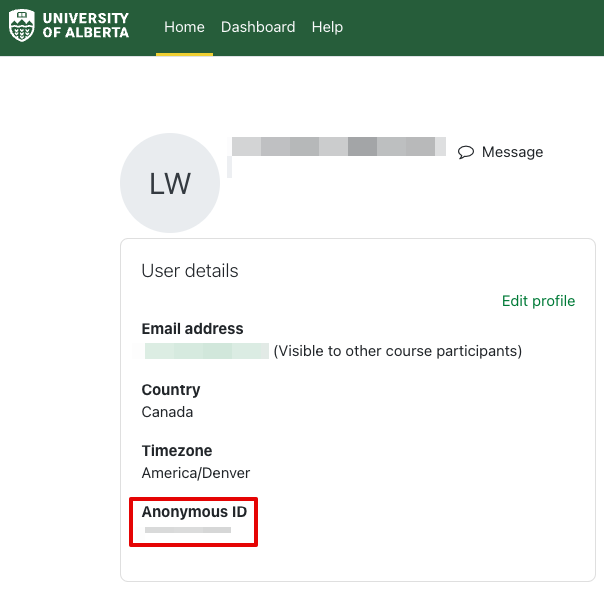Viewport: 604px width, 593px height.
Task: Click the Message text link
Action: click(512, 152)
